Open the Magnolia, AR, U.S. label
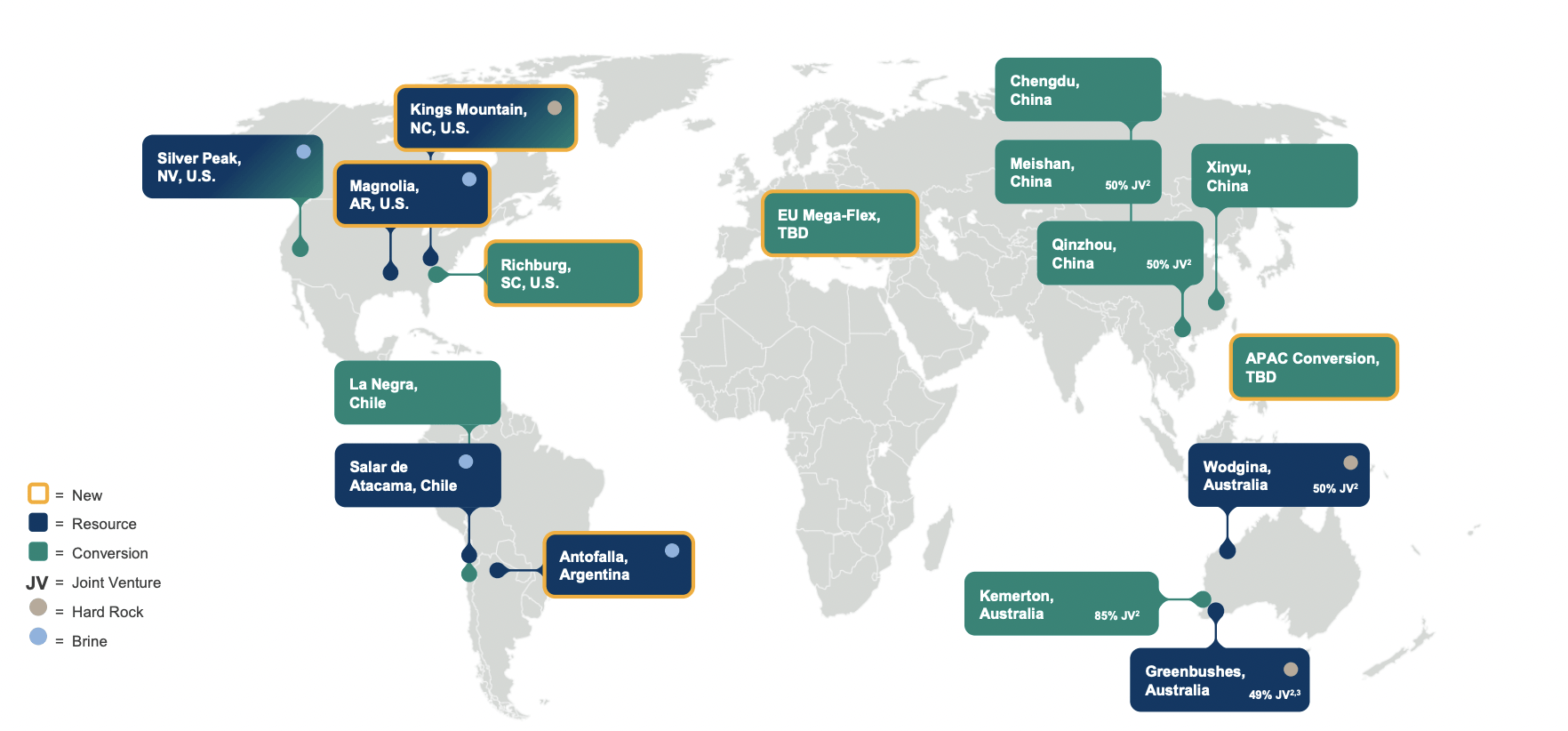Viewport: 1568px width, 731px height. [413, 194]
